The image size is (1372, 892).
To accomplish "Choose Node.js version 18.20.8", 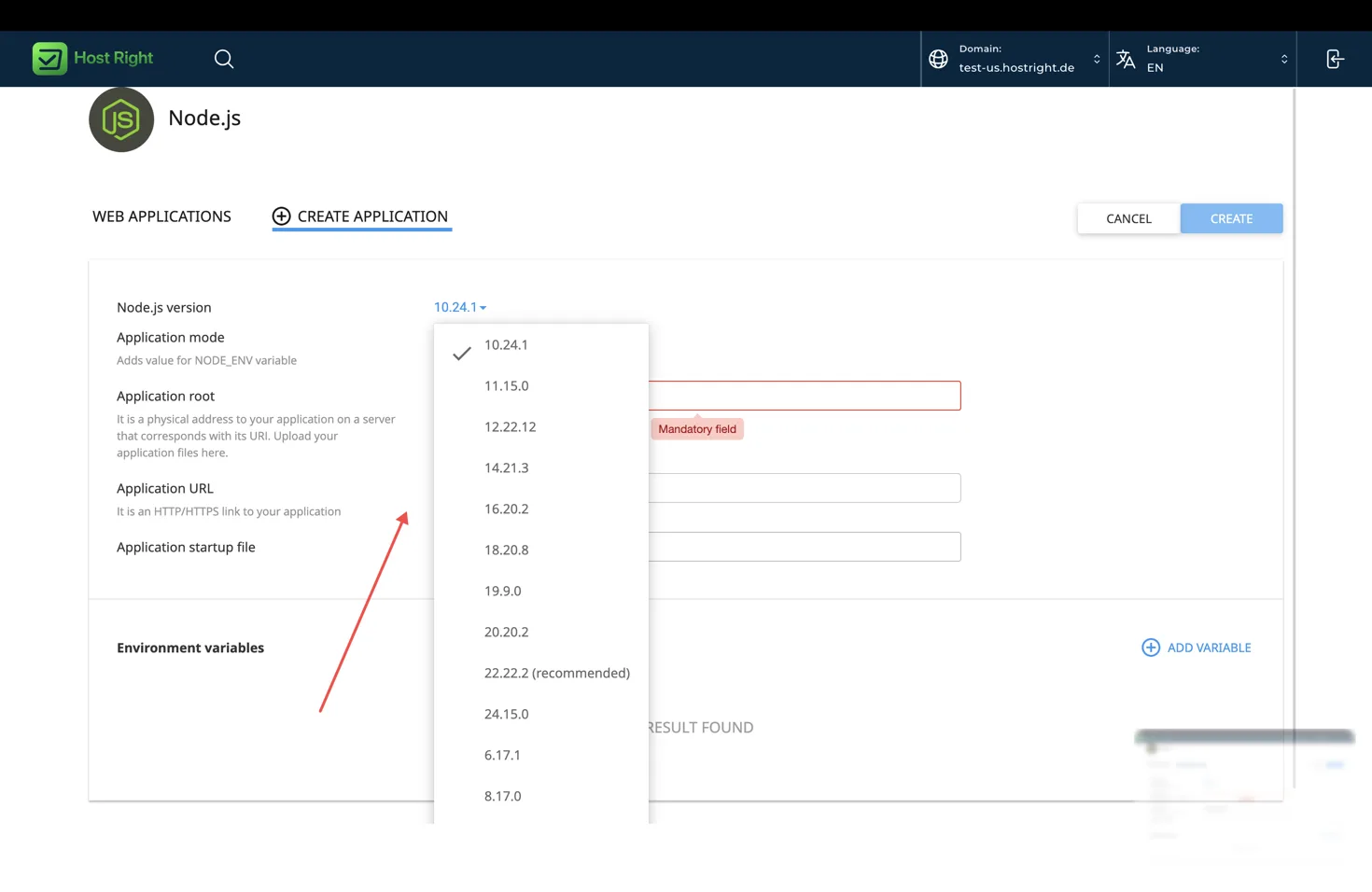I will tap(541, 551).
